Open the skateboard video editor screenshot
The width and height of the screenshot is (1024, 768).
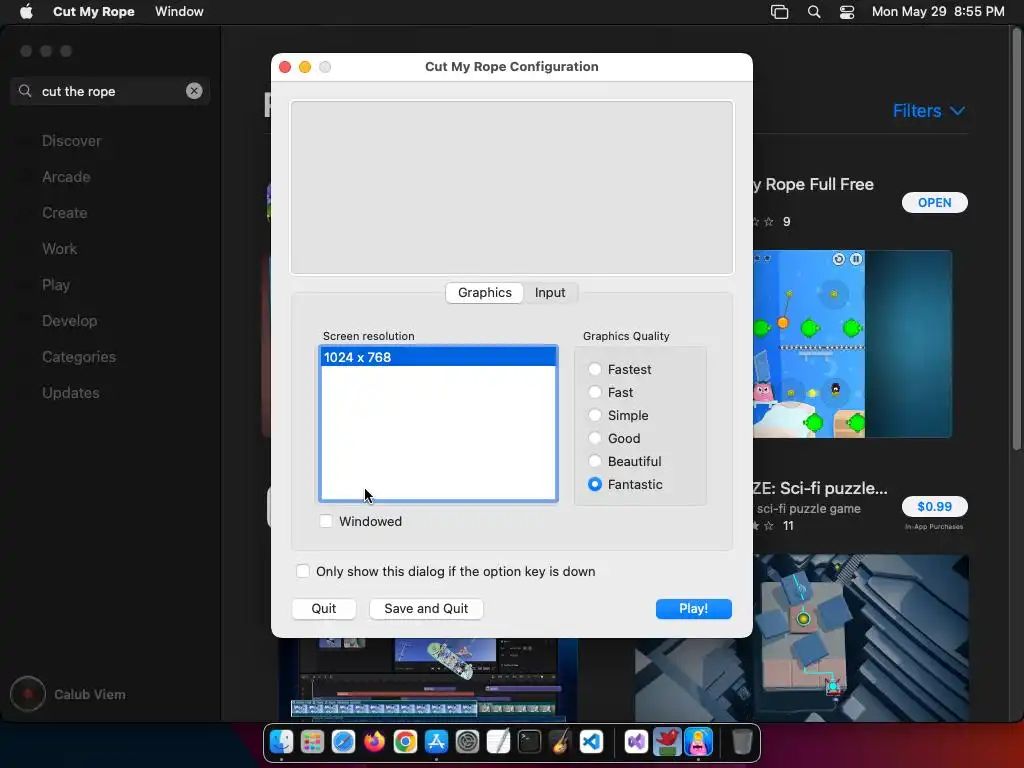click(428, 679)
